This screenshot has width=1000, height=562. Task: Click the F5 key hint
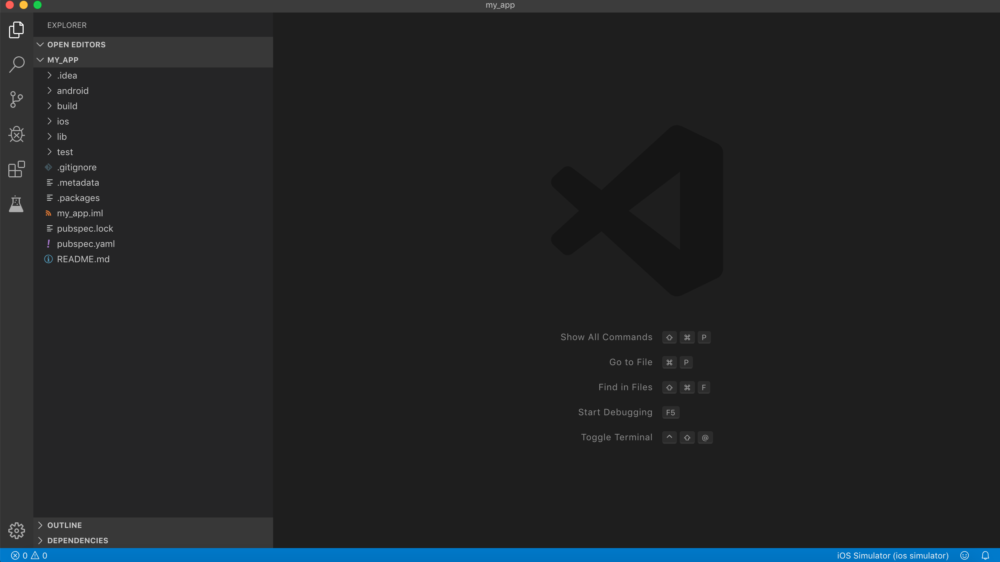[x=670, y=413]
